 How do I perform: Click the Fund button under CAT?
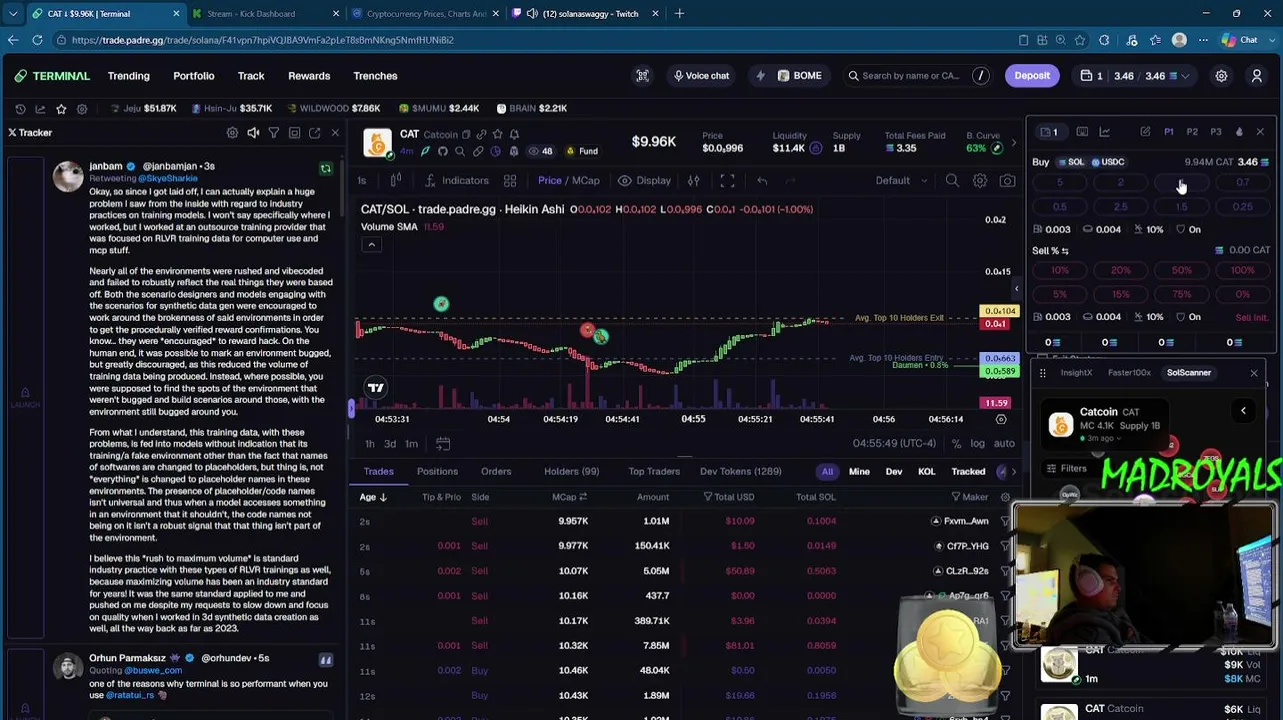[582, 151]
